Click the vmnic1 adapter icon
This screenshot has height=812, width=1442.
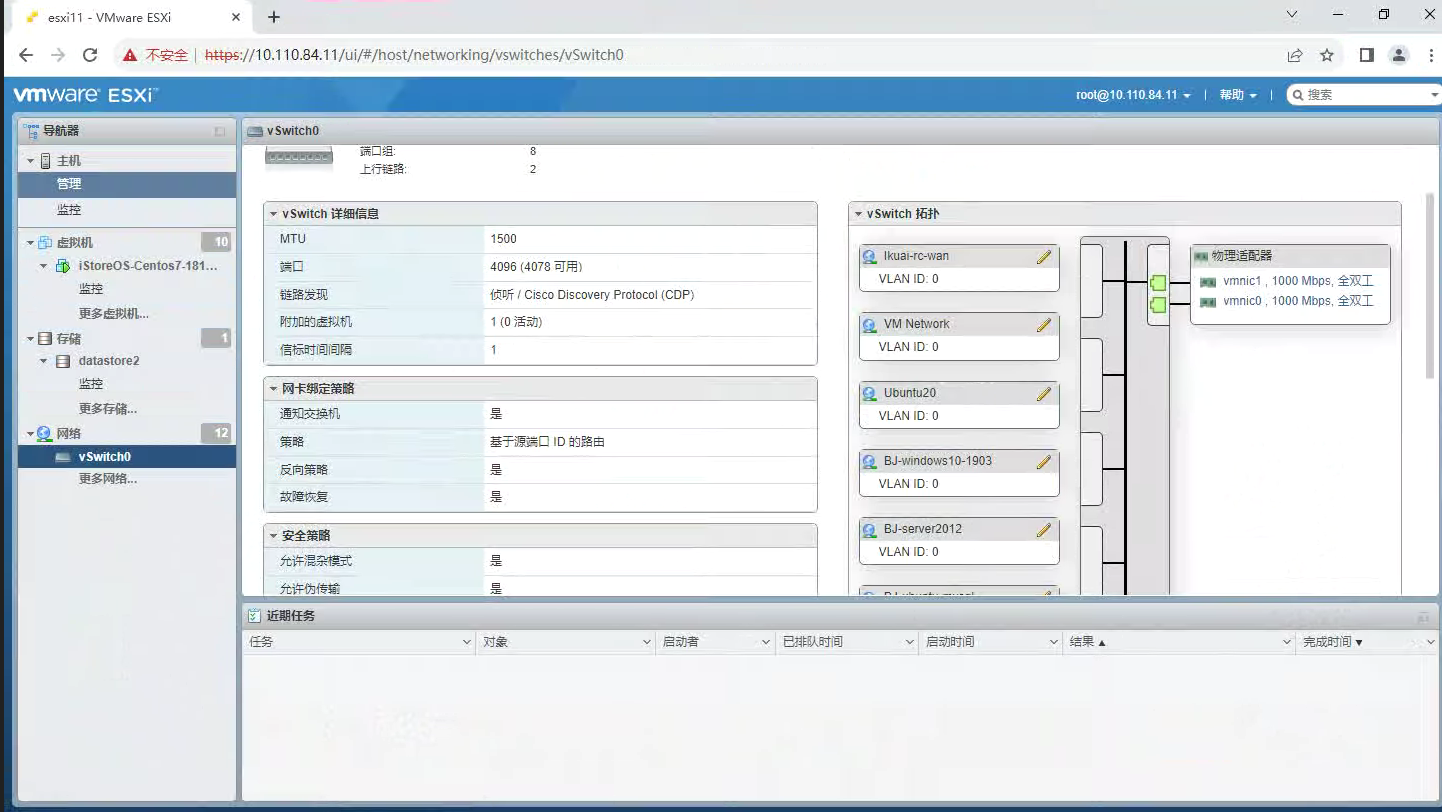[x=1208, y=282]
